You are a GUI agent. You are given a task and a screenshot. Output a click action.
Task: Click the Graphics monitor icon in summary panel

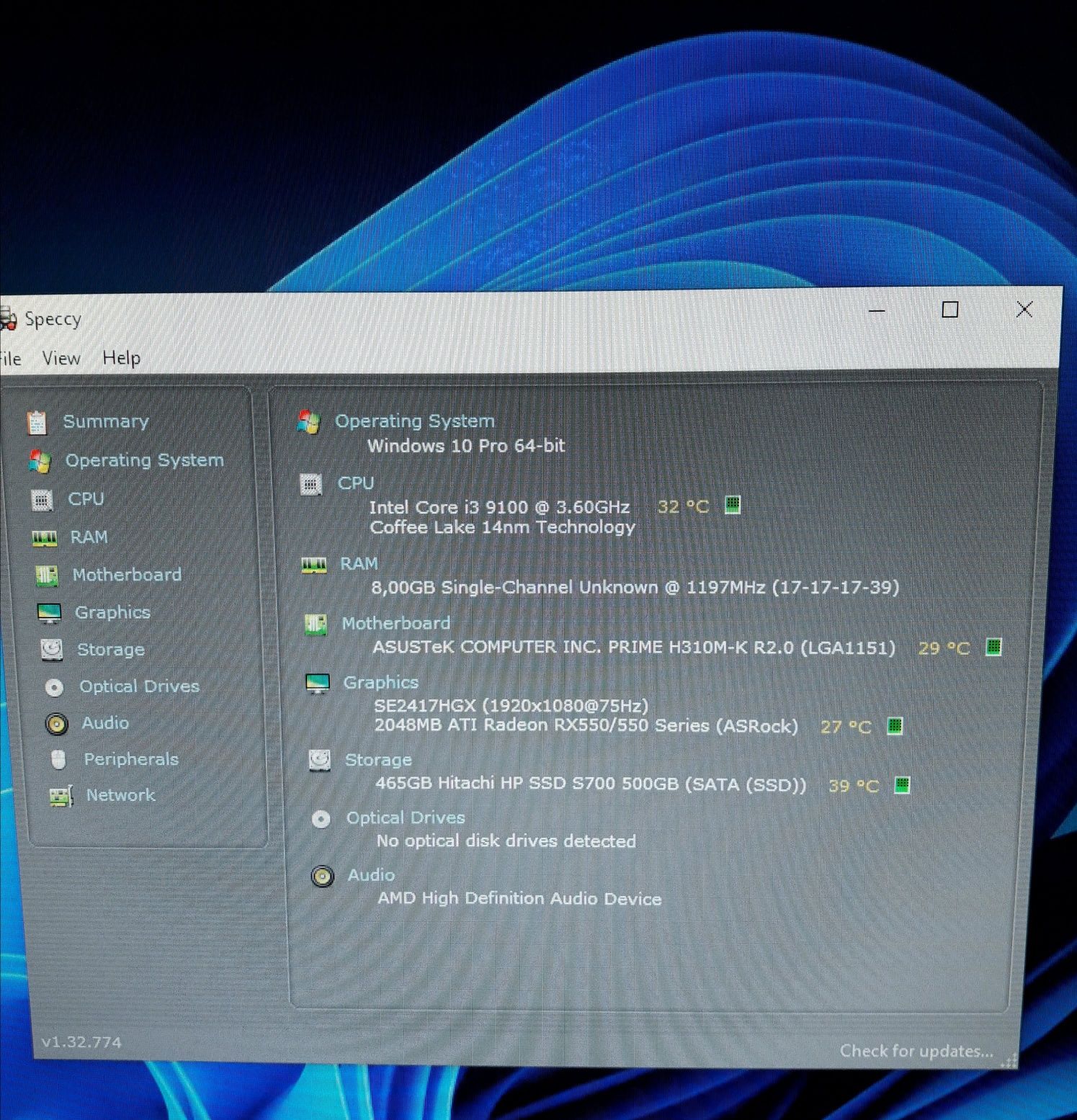(x=318, y=683)
